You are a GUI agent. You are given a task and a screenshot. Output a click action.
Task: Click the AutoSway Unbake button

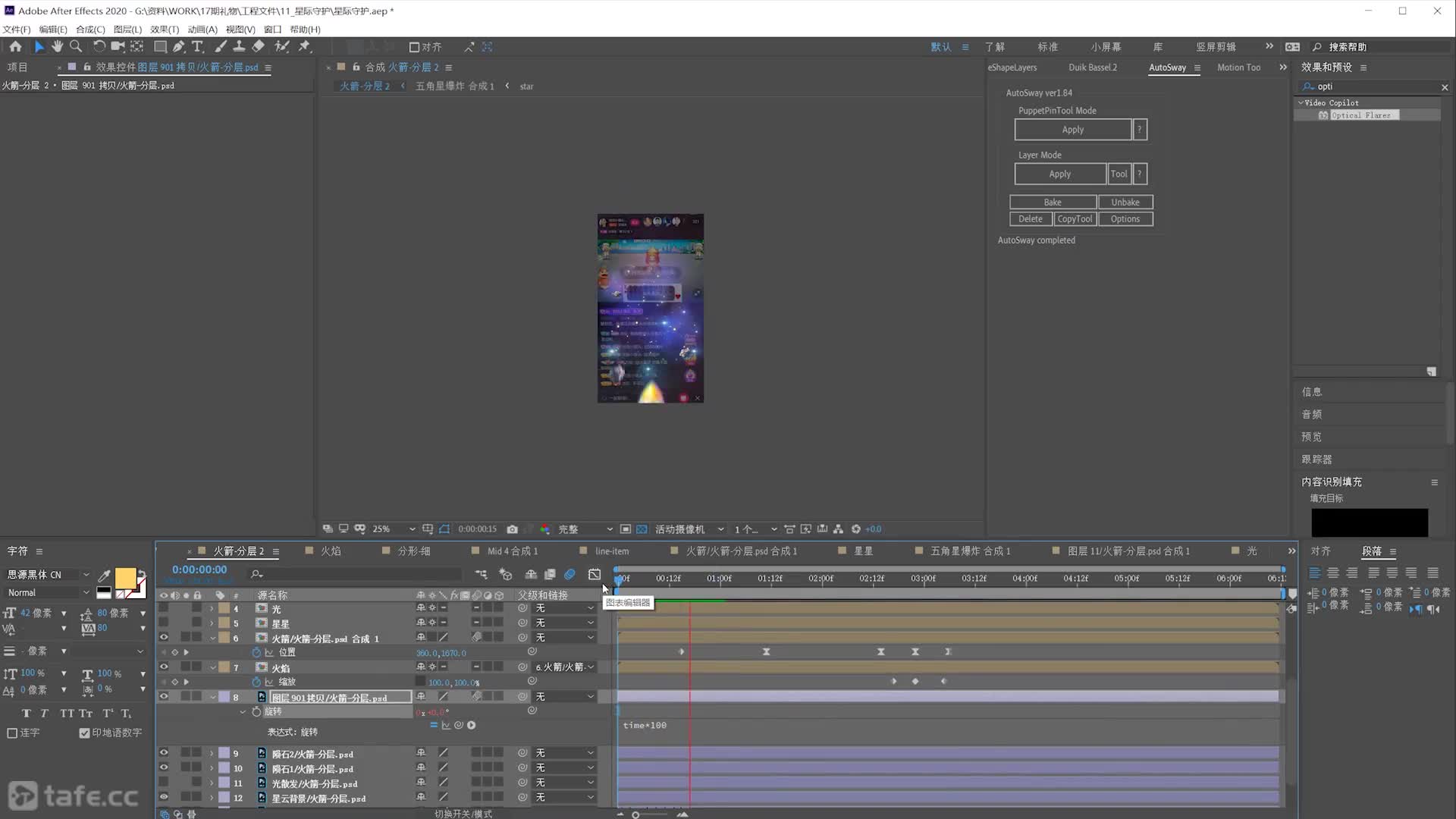(1125, 202)
